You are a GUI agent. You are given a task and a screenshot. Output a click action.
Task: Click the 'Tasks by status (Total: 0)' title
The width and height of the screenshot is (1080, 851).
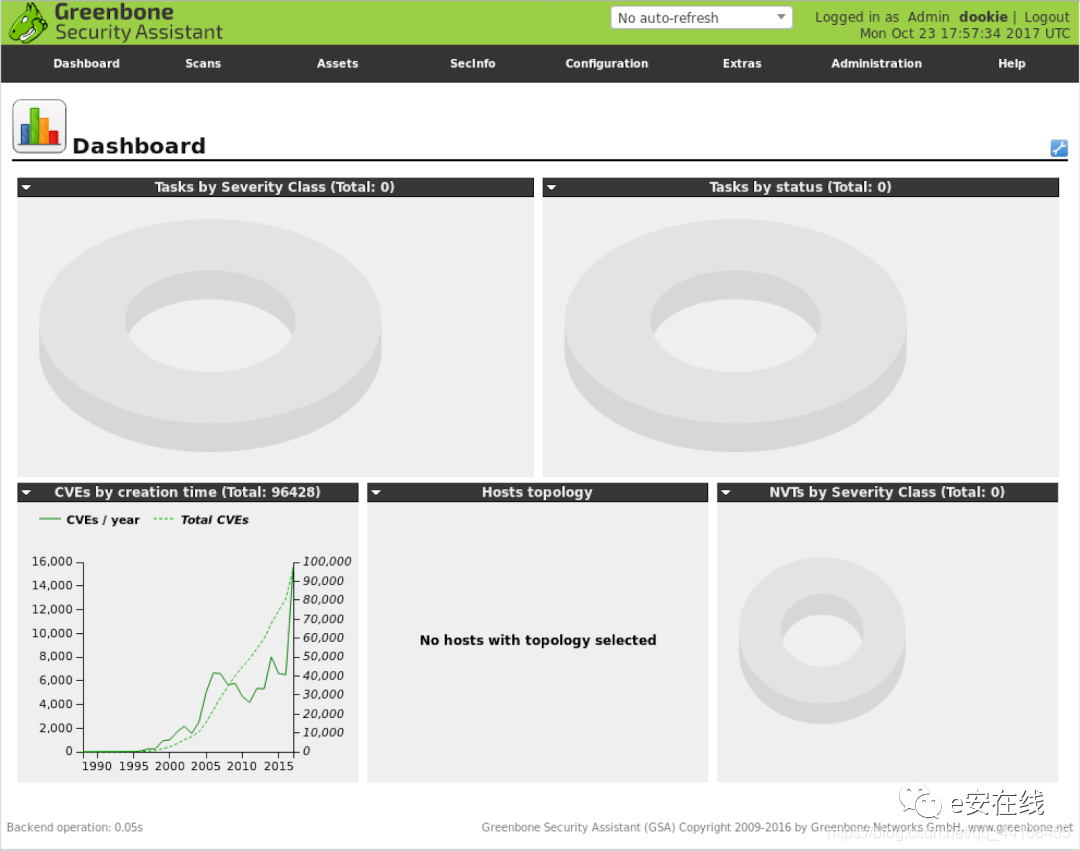(800, 187)
